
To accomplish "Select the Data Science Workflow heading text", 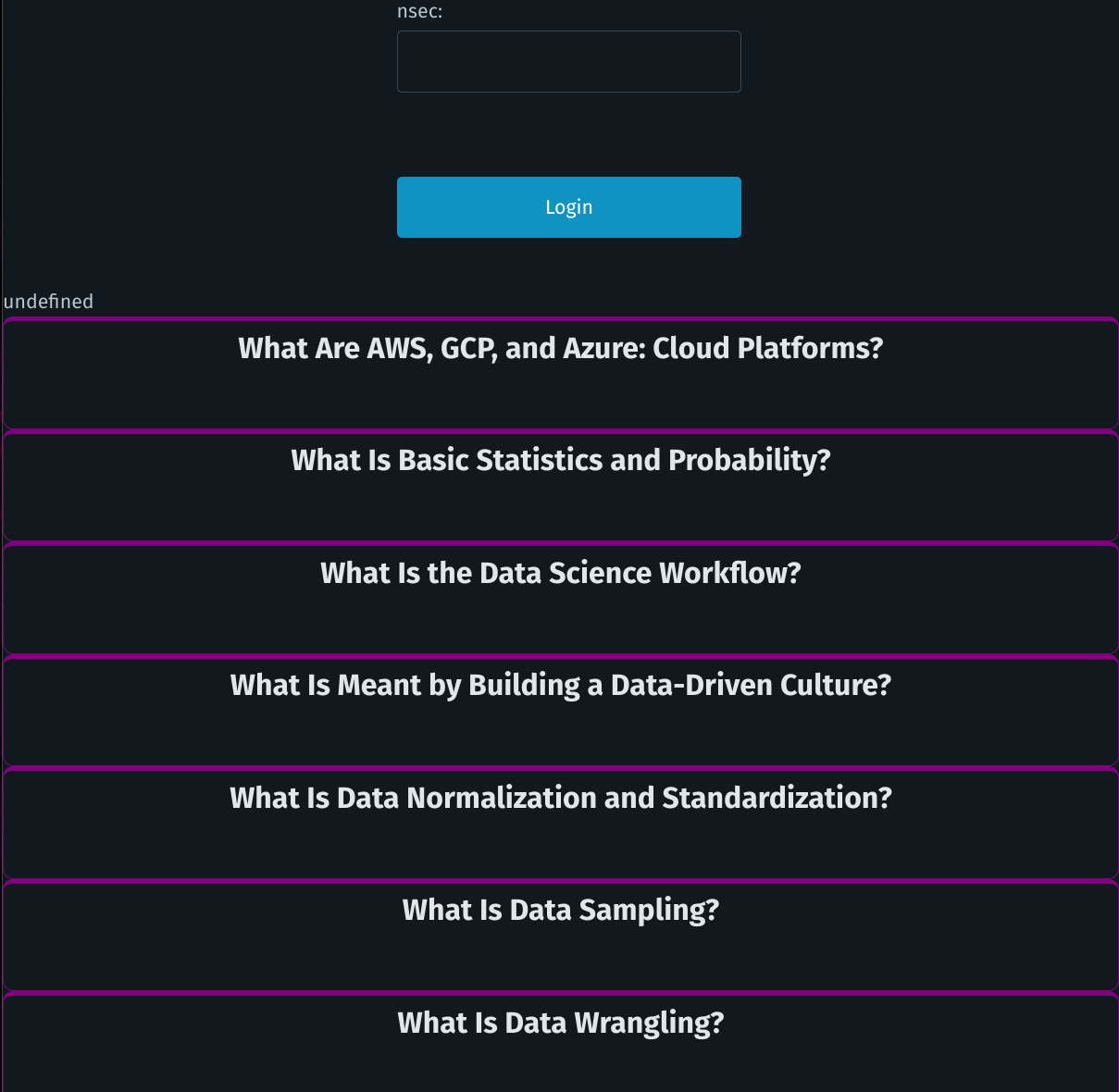I will [x=560, y=573].
